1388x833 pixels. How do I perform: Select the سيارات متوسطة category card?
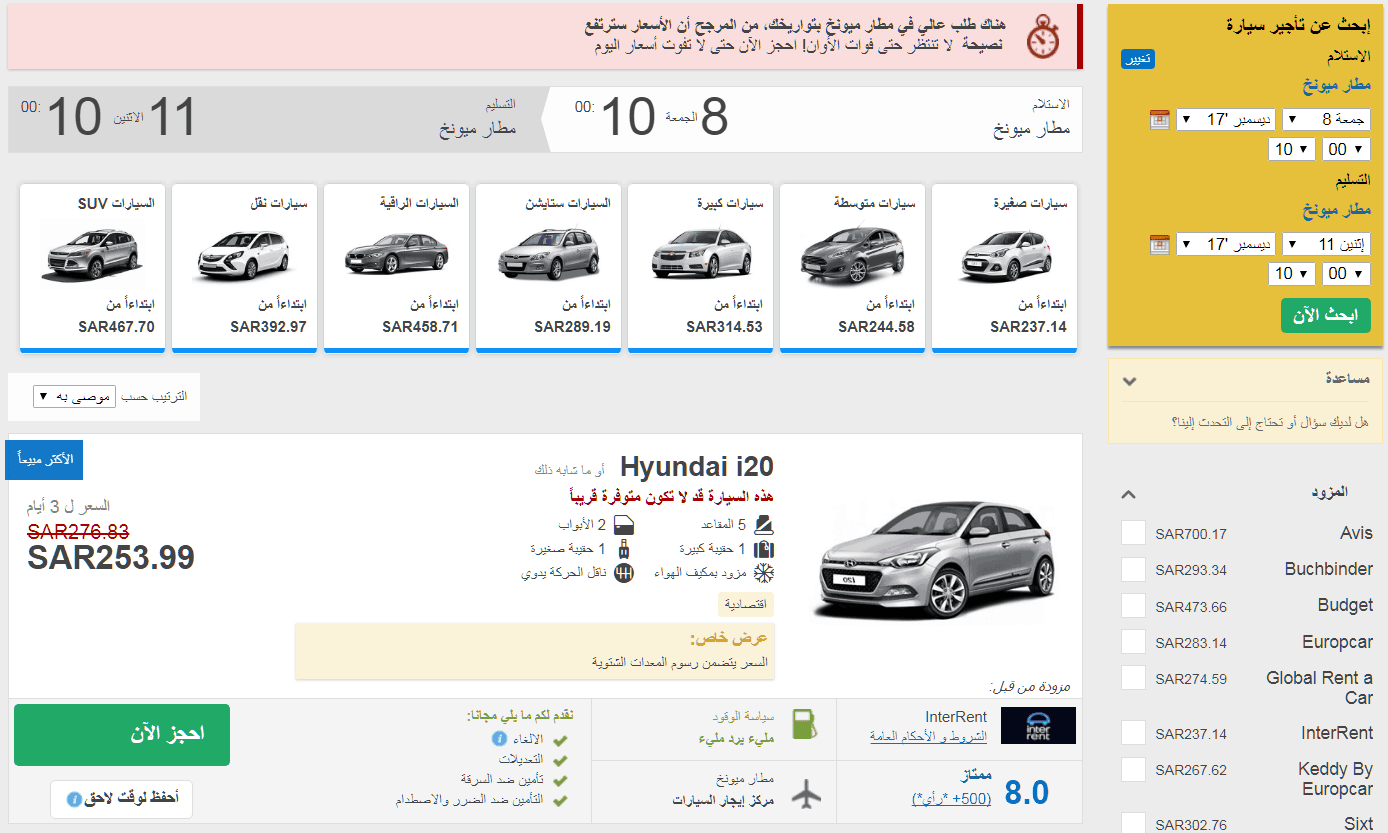pyautogui.click(x=852, y=268)
